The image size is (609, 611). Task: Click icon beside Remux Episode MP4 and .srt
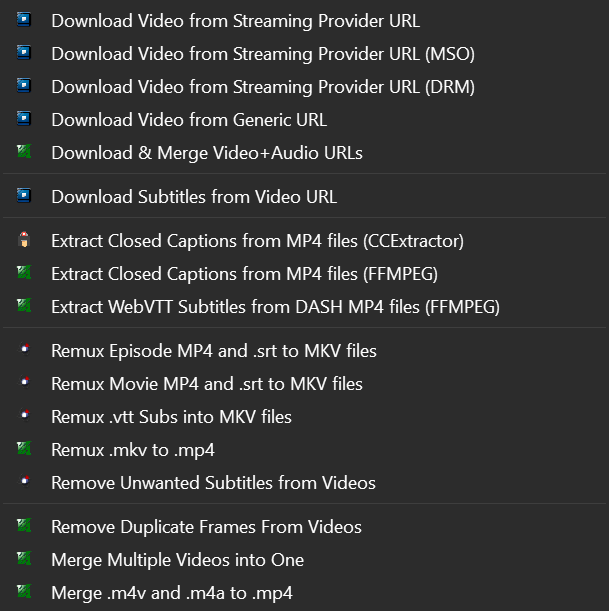[25, 350]
